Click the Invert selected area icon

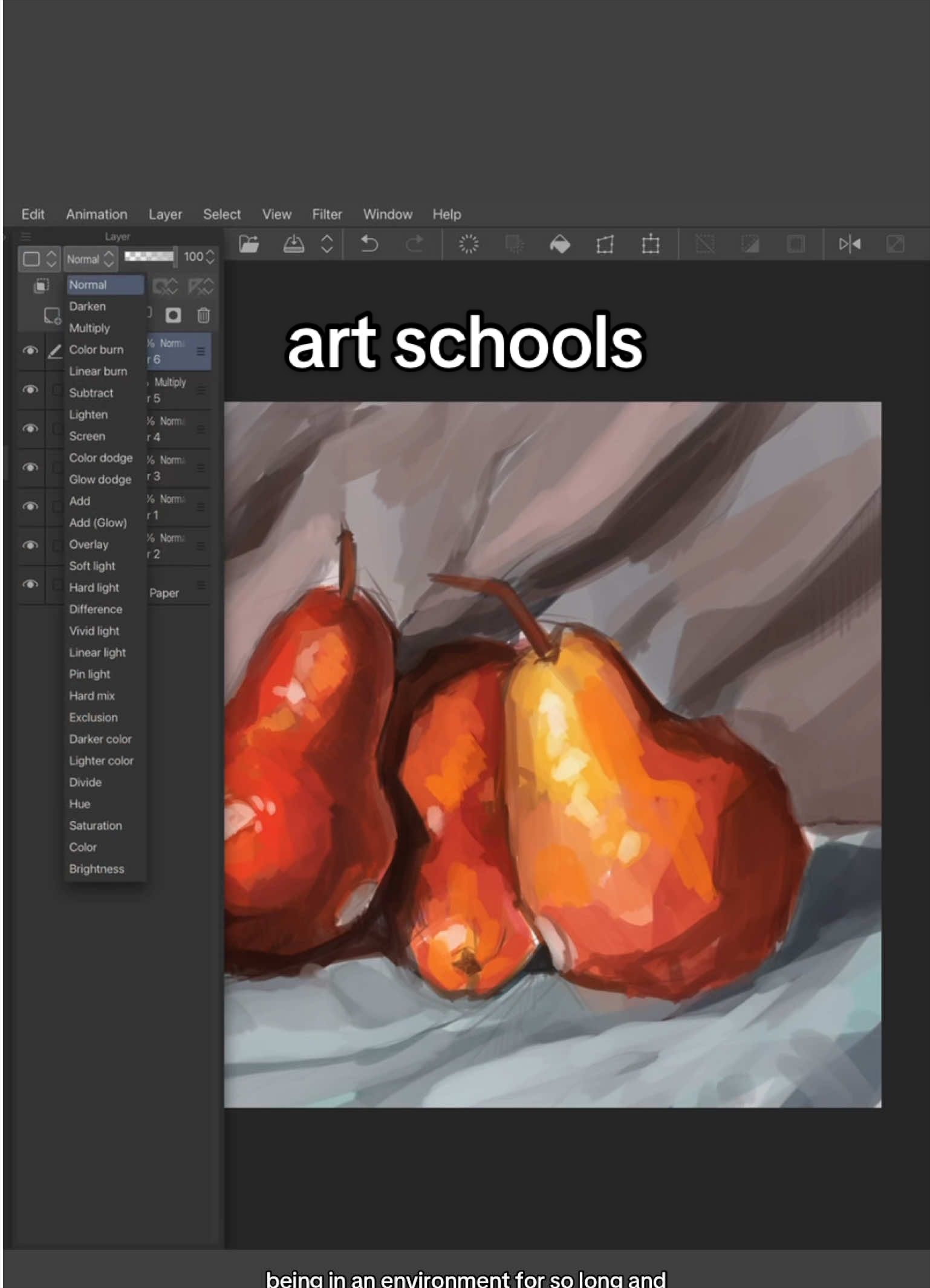pos(750,244)
